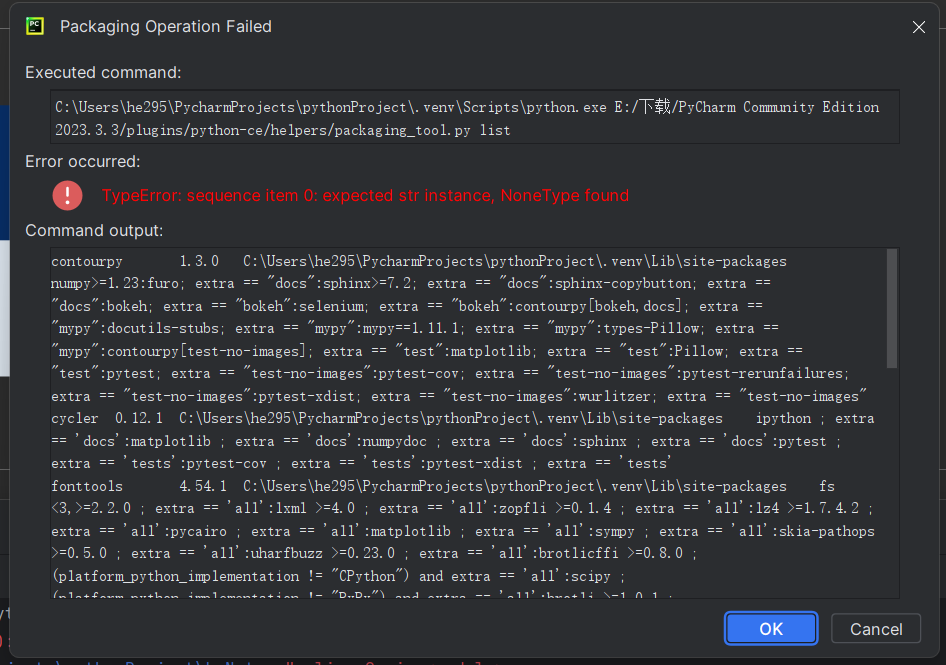Click the '>=0.5.0 ; extra' uharfbuzz line
The width and height of the screenshot is (946, 665).
point(374,553)
